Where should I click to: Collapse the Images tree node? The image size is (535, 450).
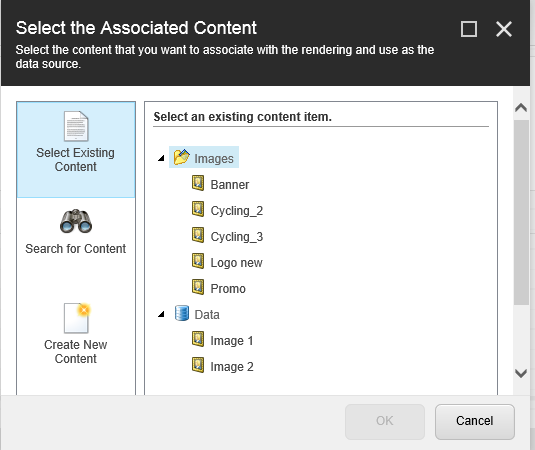tap(161, 158)
